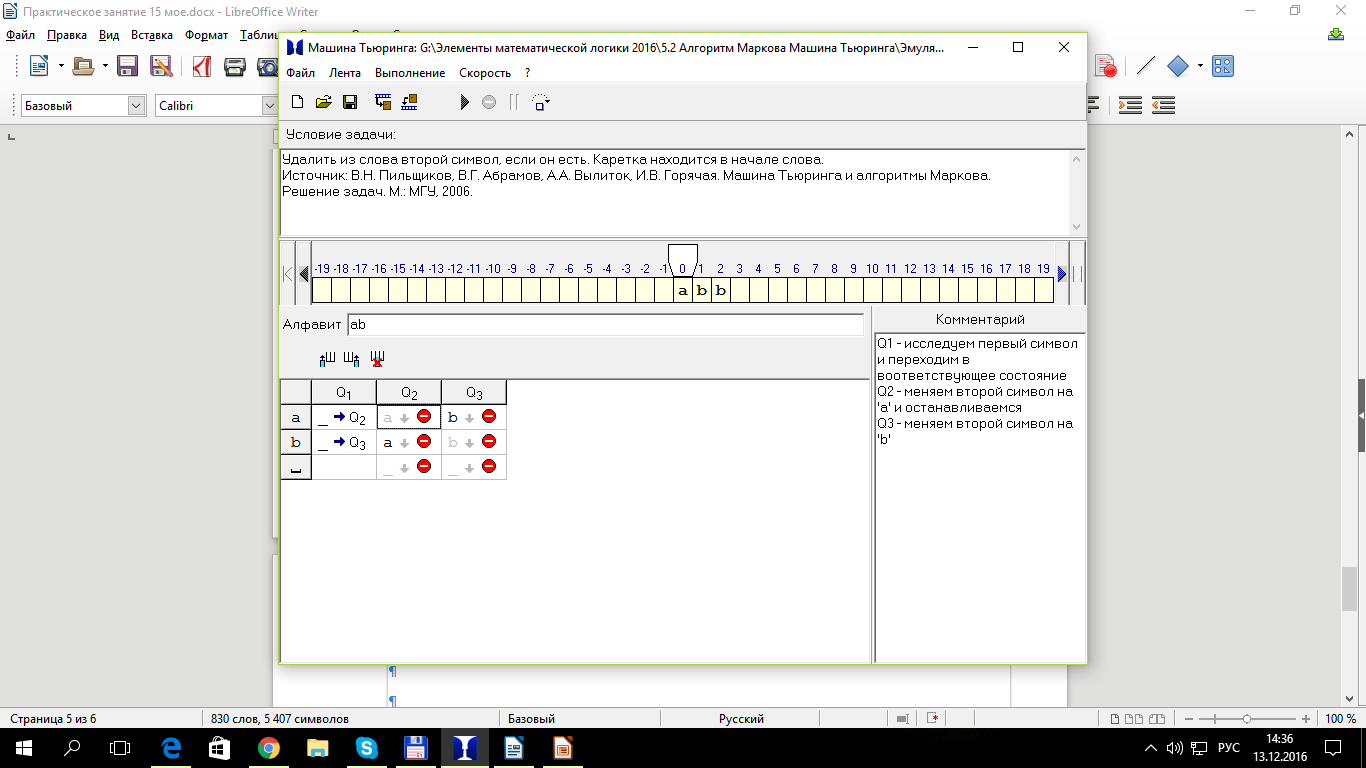This screenshot has width=1366, height=768.
Task: Select cell Q2 row b
Action: tap(409, 442)
